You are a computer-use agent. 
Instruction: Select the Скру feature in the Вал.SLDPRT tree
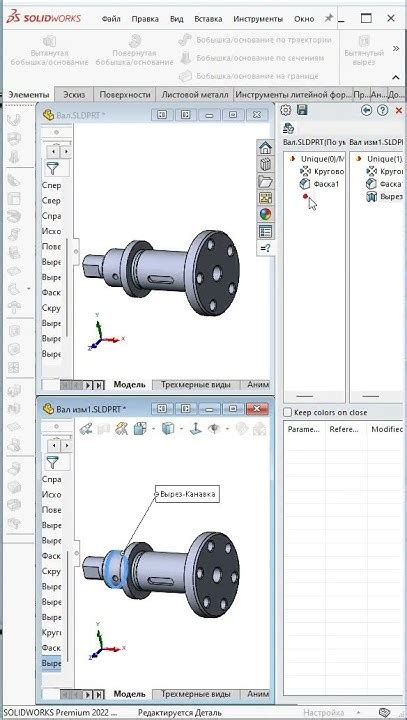[51, 308]
